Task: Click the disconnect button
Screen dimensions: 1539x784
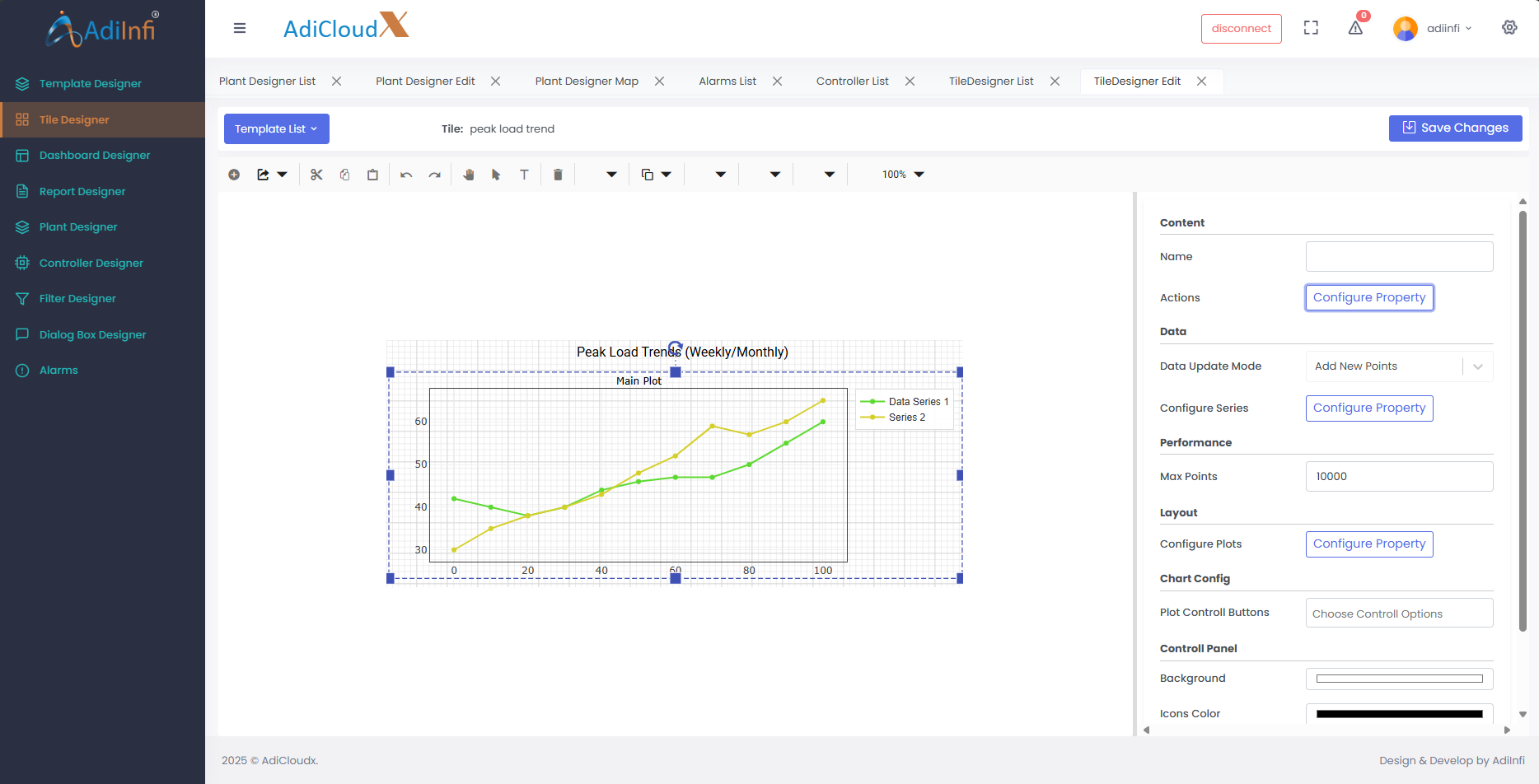Action: click(x=1241, y=29)
